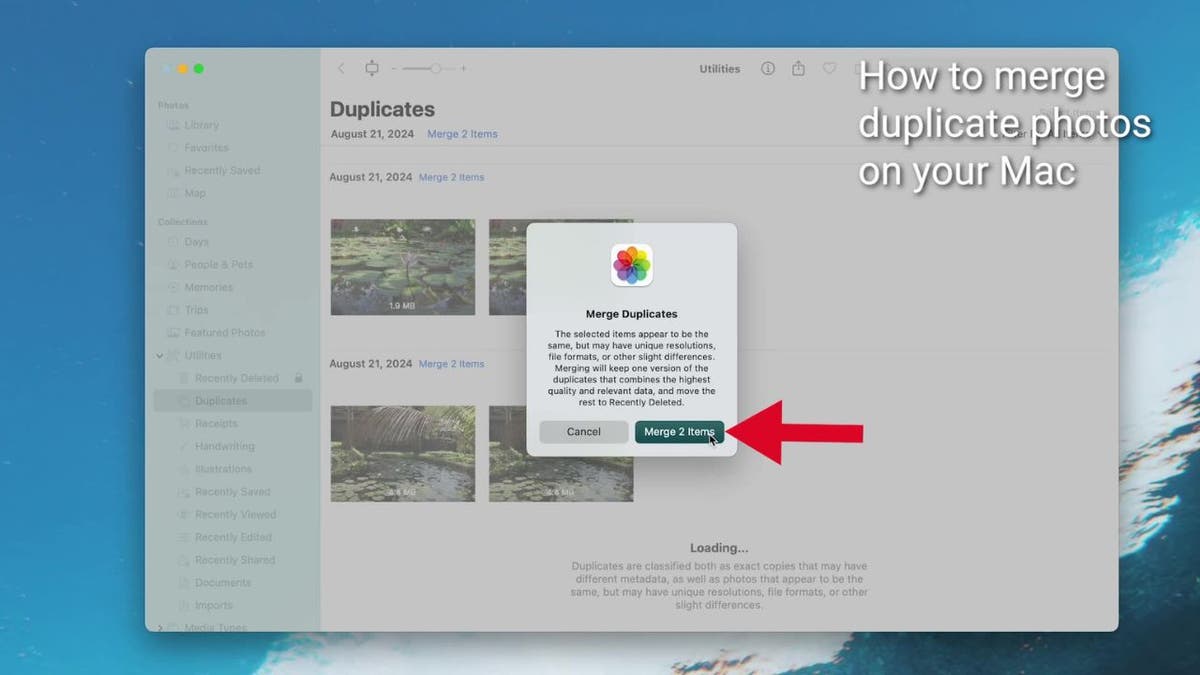The width and height of the screenshot is (1200, 675).
Task: Click Merge 2 Items link under Duplicates title
Action: [462, 134]
